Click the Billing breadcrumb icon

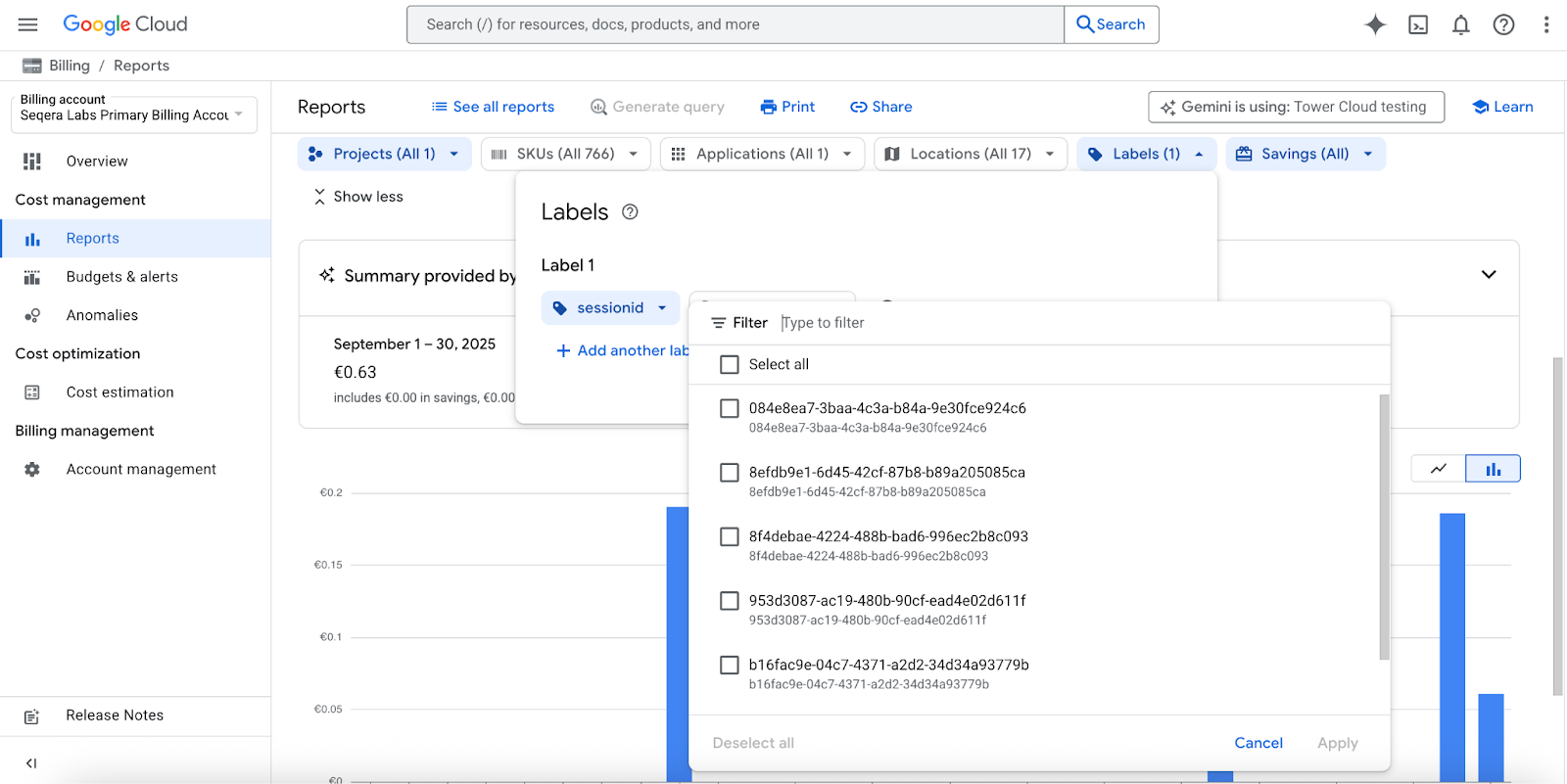click(32, 66)
